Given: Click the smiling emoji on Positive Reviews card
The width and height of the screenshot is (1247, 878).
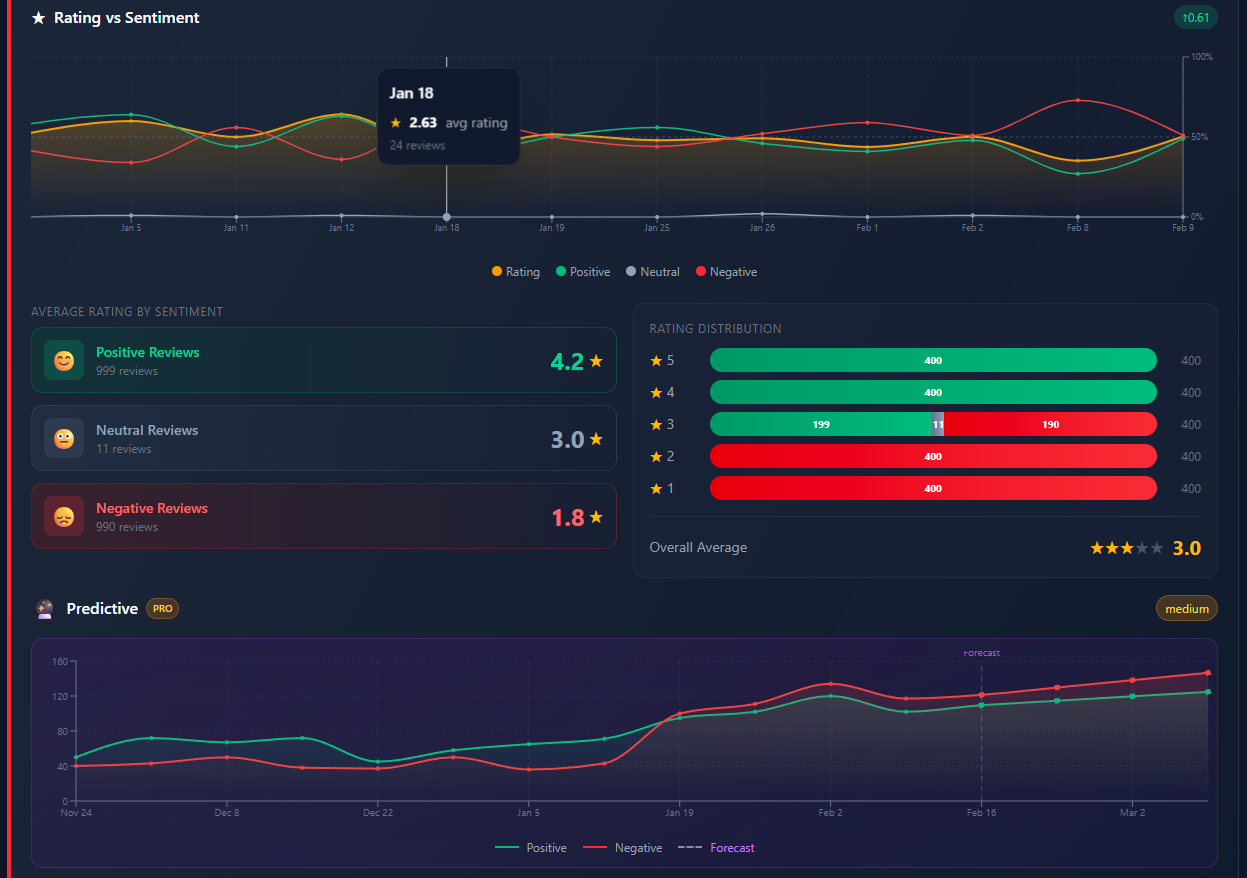Looking at the screenshot, I should [x=63, y=360].
